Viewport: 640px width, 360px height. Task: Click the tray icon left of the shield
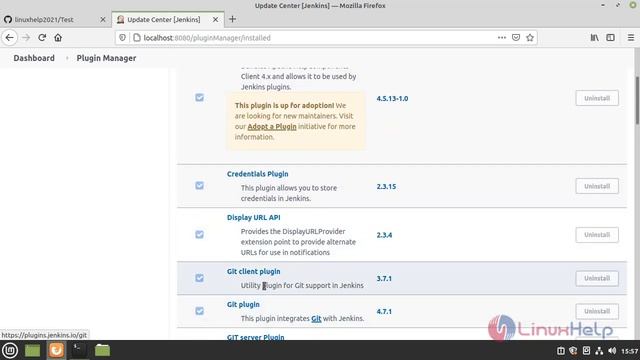coord(561,351)
